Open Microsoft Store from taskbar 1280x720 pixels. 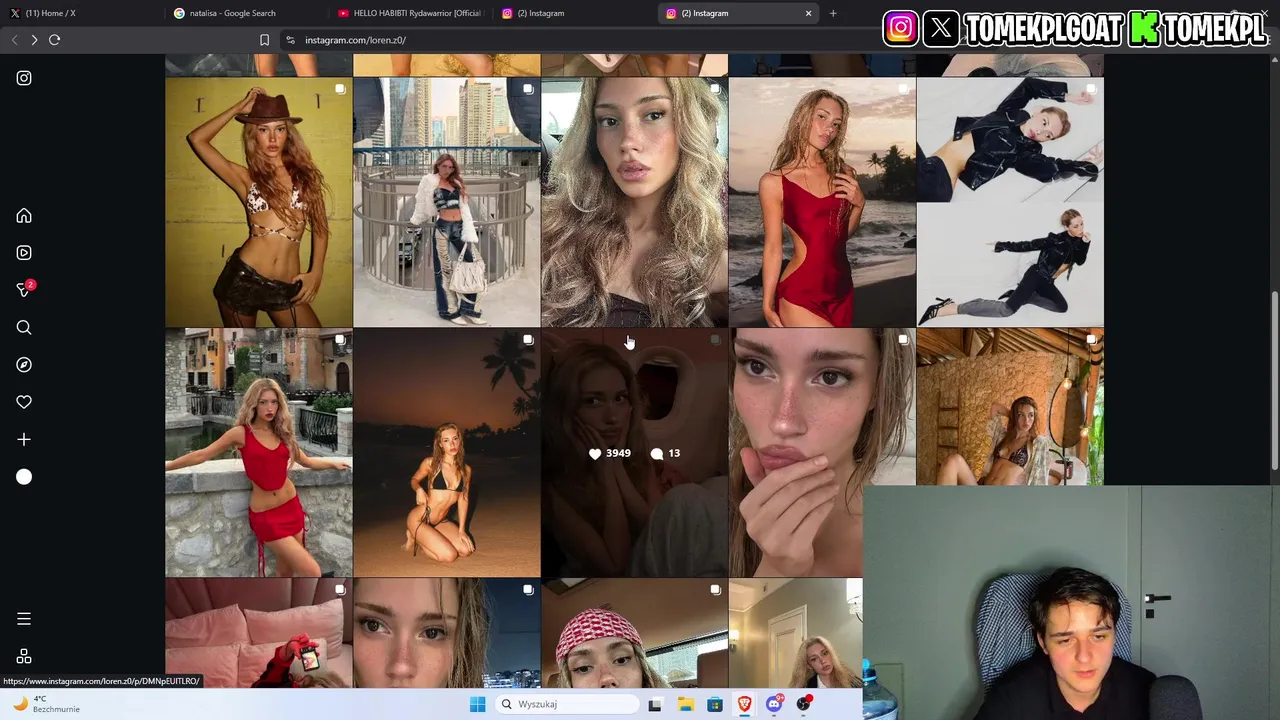pyautogui.click(x=715, y=704)
